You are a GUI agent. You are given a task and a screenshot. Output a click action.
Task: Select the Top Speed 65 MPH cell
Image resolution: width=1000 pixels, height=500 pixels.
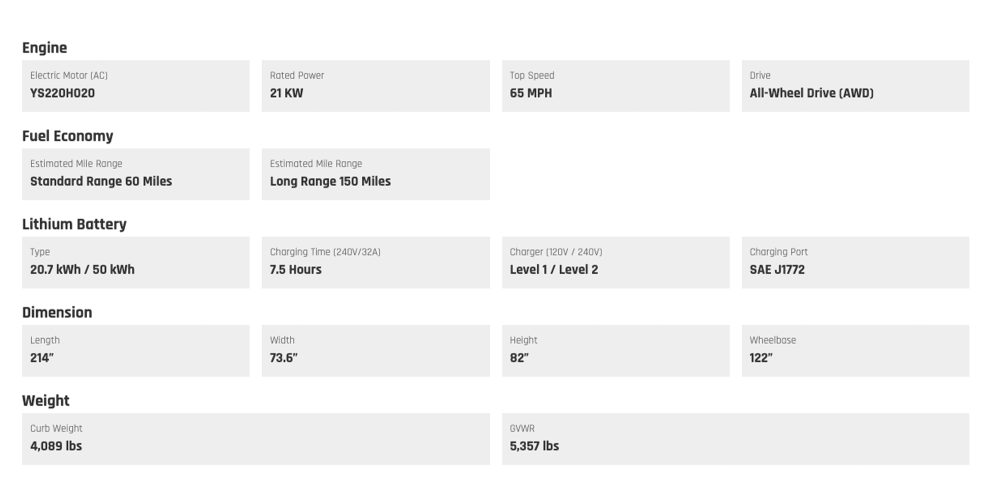coord(615,86)
